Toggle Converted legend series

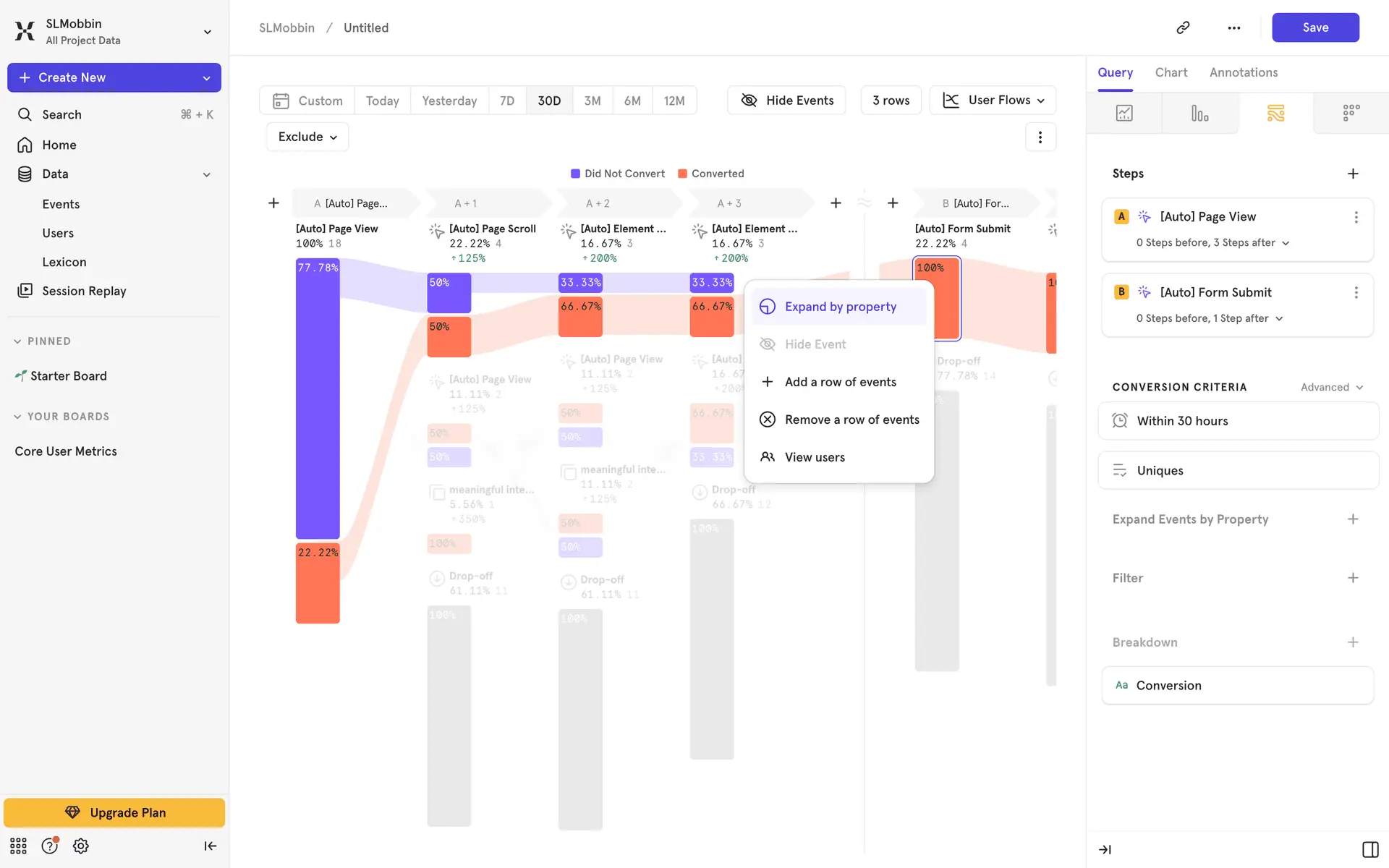tap(710, 174)
